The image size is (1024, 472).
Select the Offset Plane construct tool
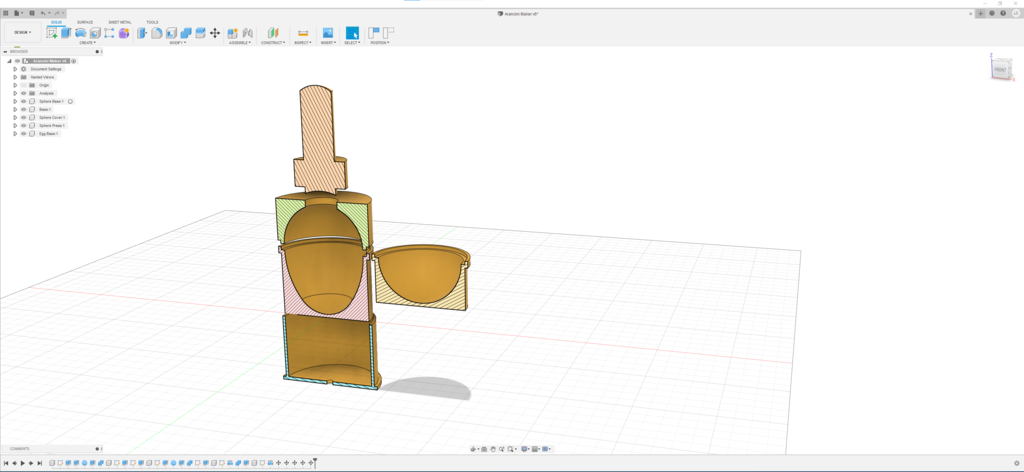pyautogui.click(x=273, y=33)
